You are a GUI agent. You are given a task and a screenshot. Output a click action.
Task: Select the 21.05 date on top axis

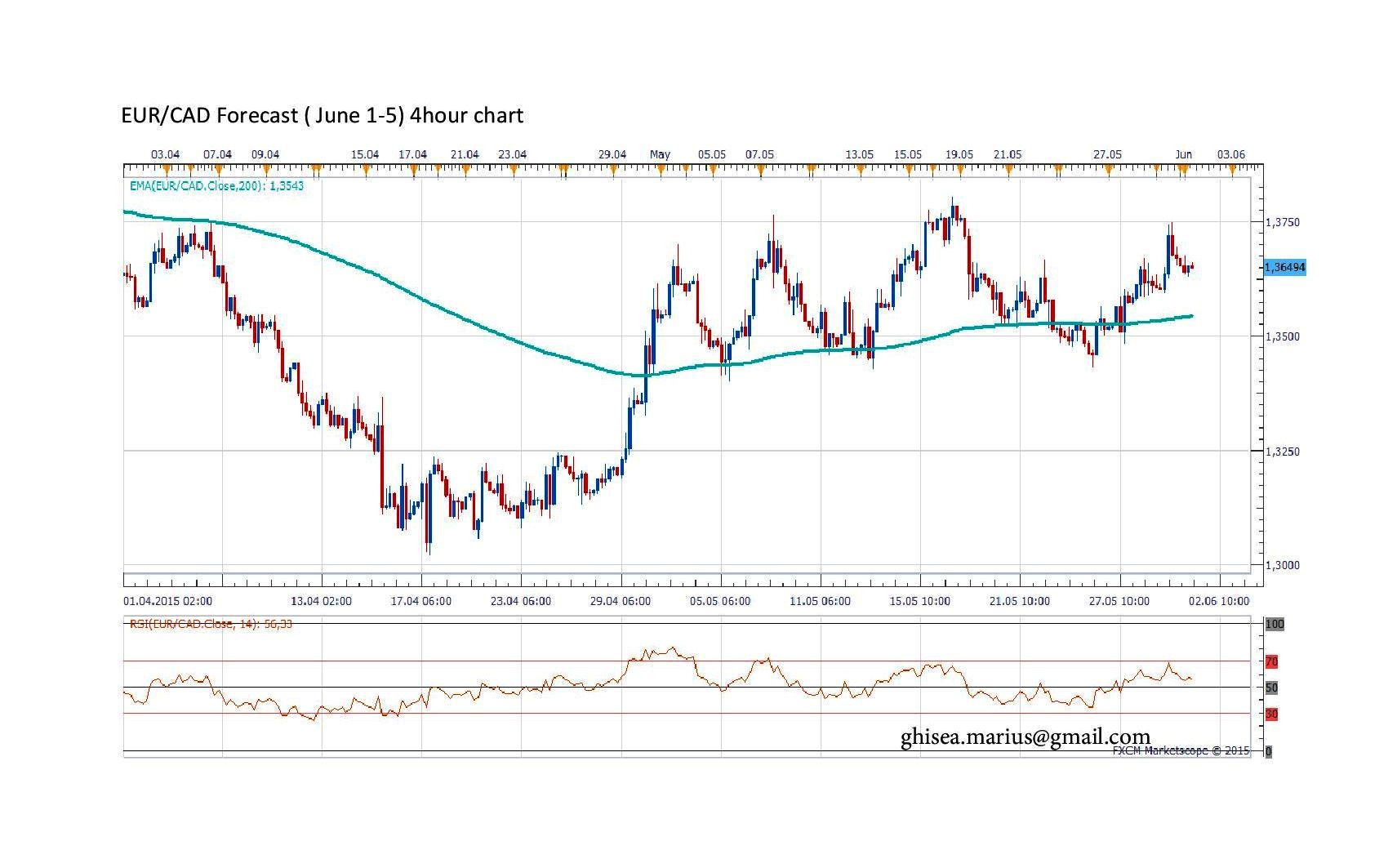coord(1008,154)
